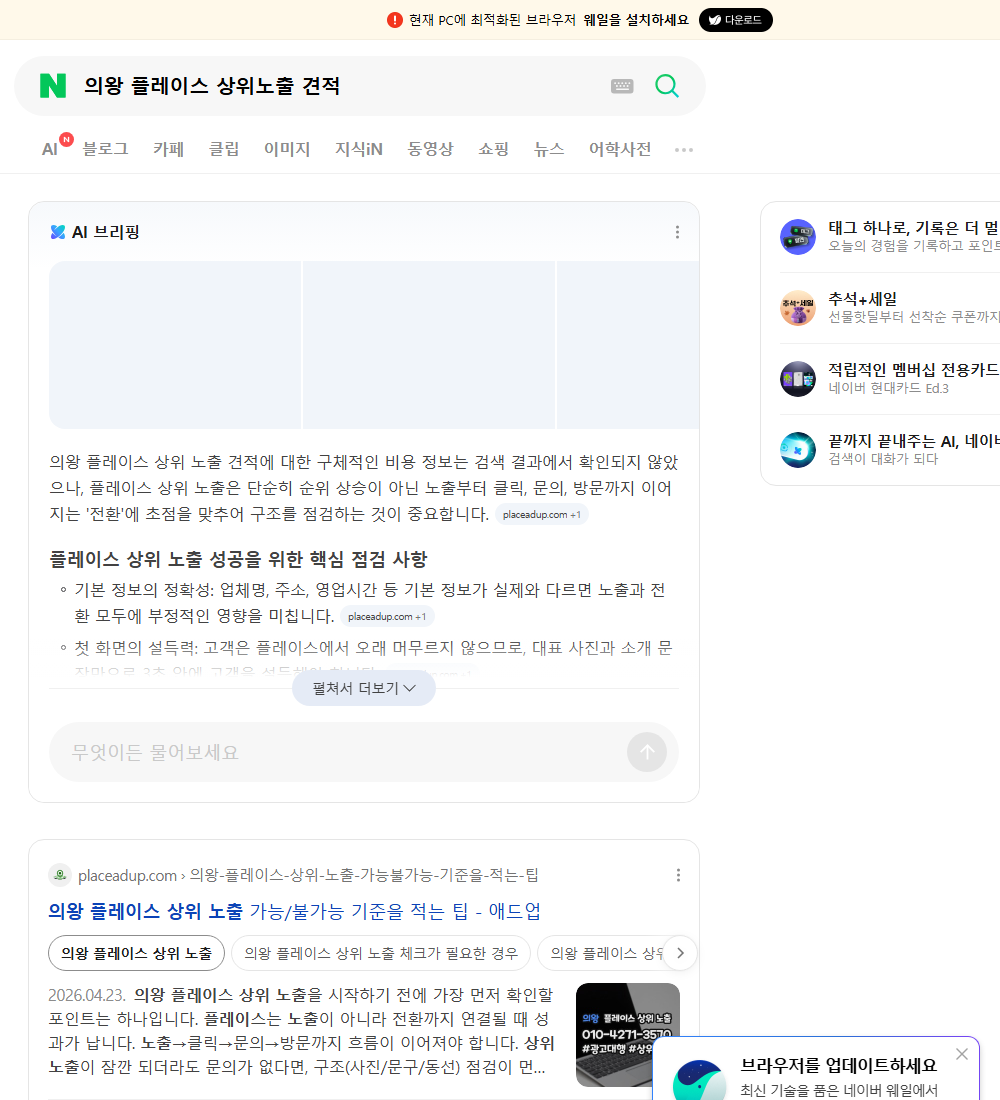Open three-dot menu of placeadup.com result
The image size is (1000, 1100).
click(678, 875)
